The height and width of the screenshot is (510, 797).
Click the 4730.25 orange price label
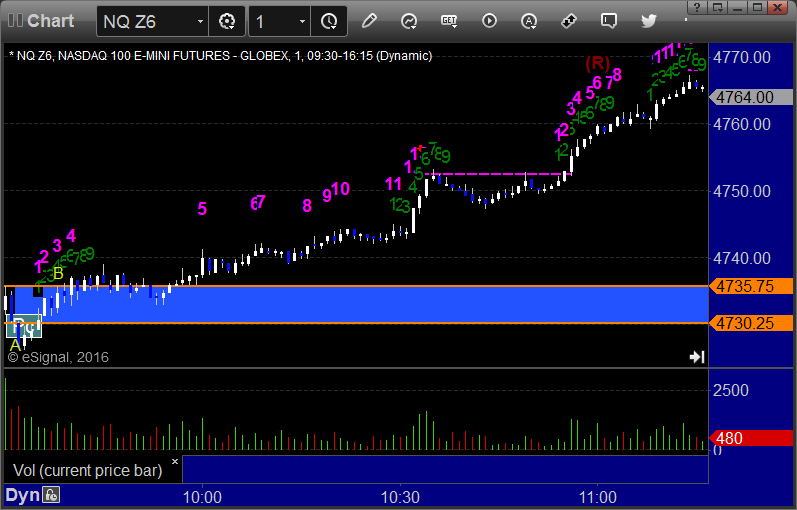pyautogui.click(x=750, y=323)
